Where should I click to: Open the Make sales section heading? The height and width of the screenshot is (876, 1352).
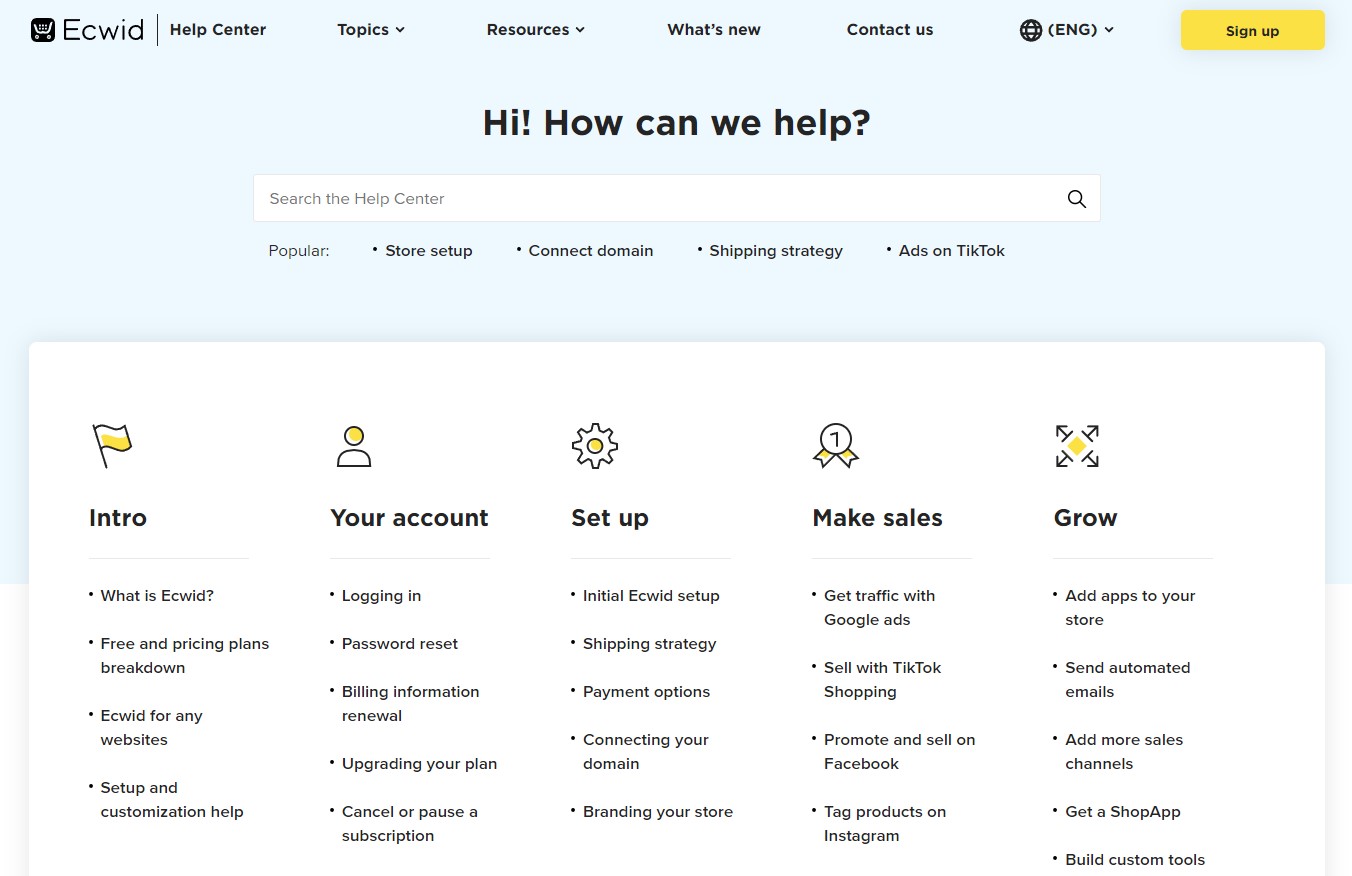pos(878,518)
